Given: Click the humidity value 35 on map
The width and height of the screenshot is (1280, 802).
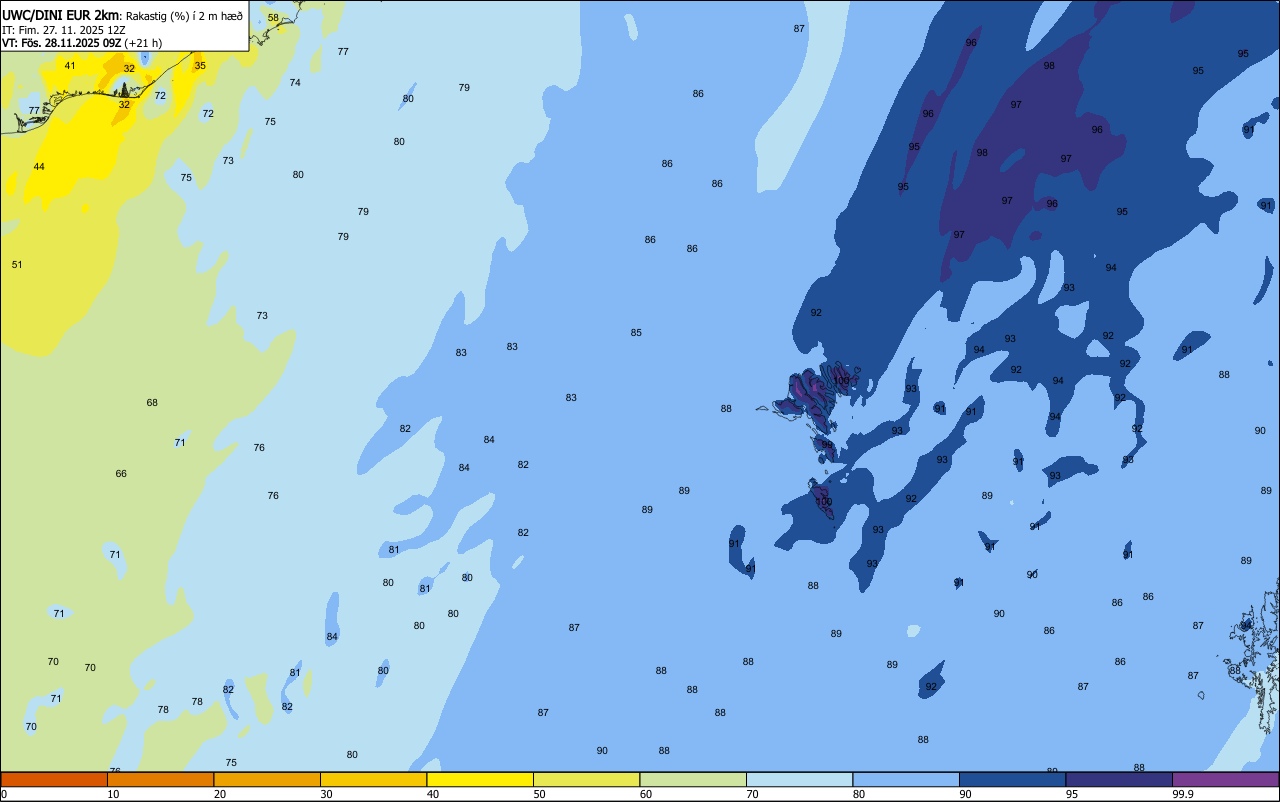Looking at the screenshot, I should [x=200, y=66].
